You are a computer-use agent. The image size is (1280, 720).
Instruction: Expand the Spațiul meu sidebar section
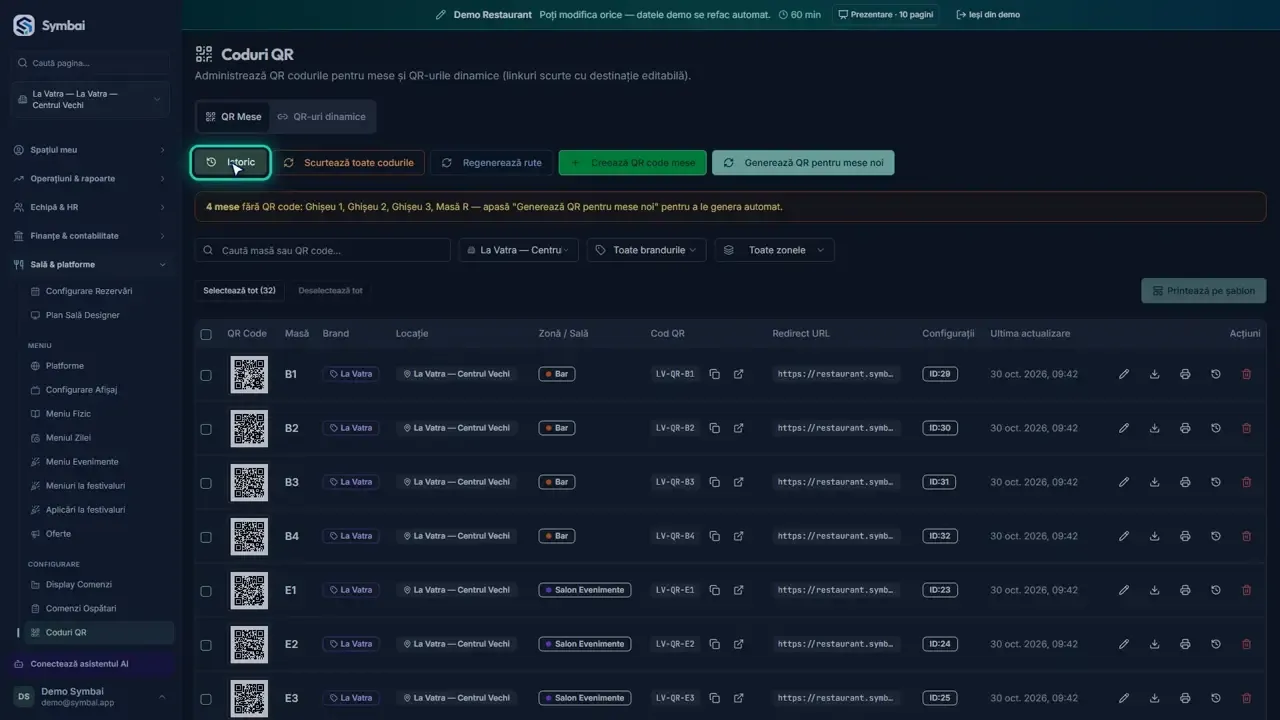click(x=90, y=150)
